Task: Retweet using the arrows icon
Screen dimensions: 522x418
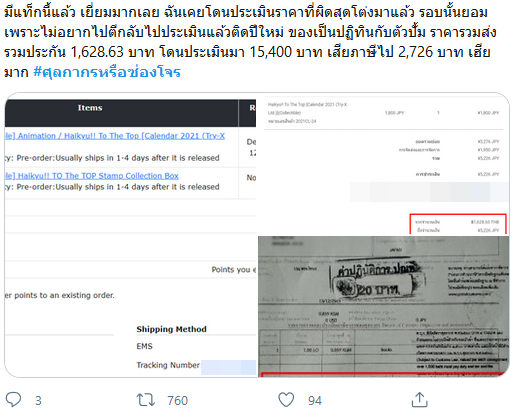Action: (146, 400)
